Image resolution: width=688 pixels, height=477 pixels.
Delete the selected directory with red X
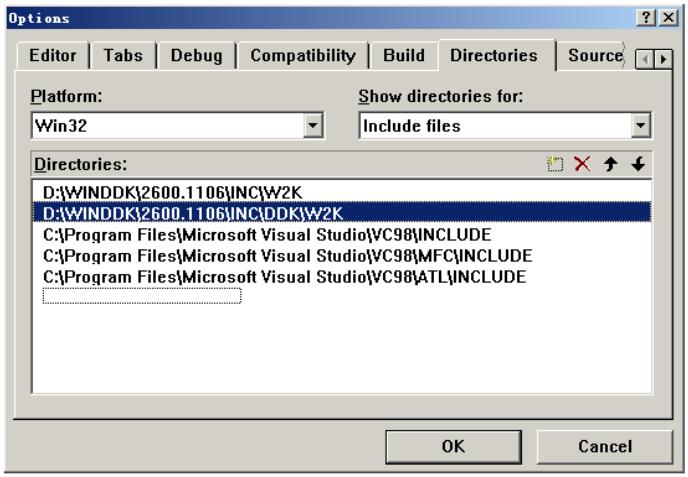pos(582,164)
